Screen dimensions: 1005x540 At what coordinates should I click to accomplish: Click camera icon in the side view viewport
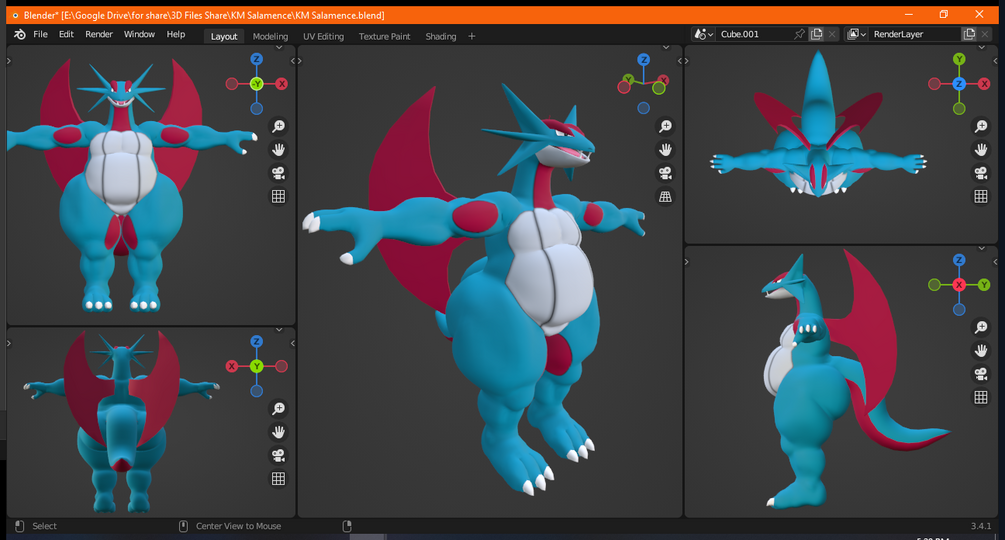click(x=981, y=374)
